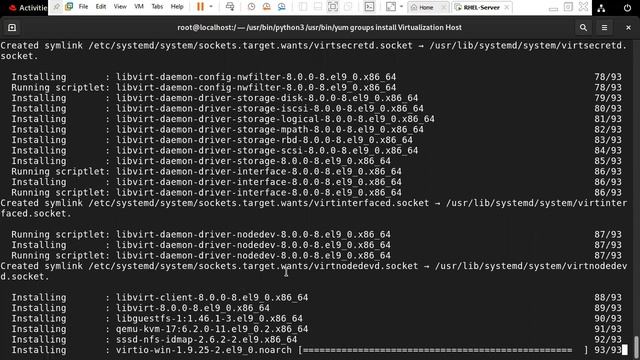This screenshot has width=640, height=360.
Task: Click Send Ctrl+Alt+Del icon
Action: tap(230, 7)
